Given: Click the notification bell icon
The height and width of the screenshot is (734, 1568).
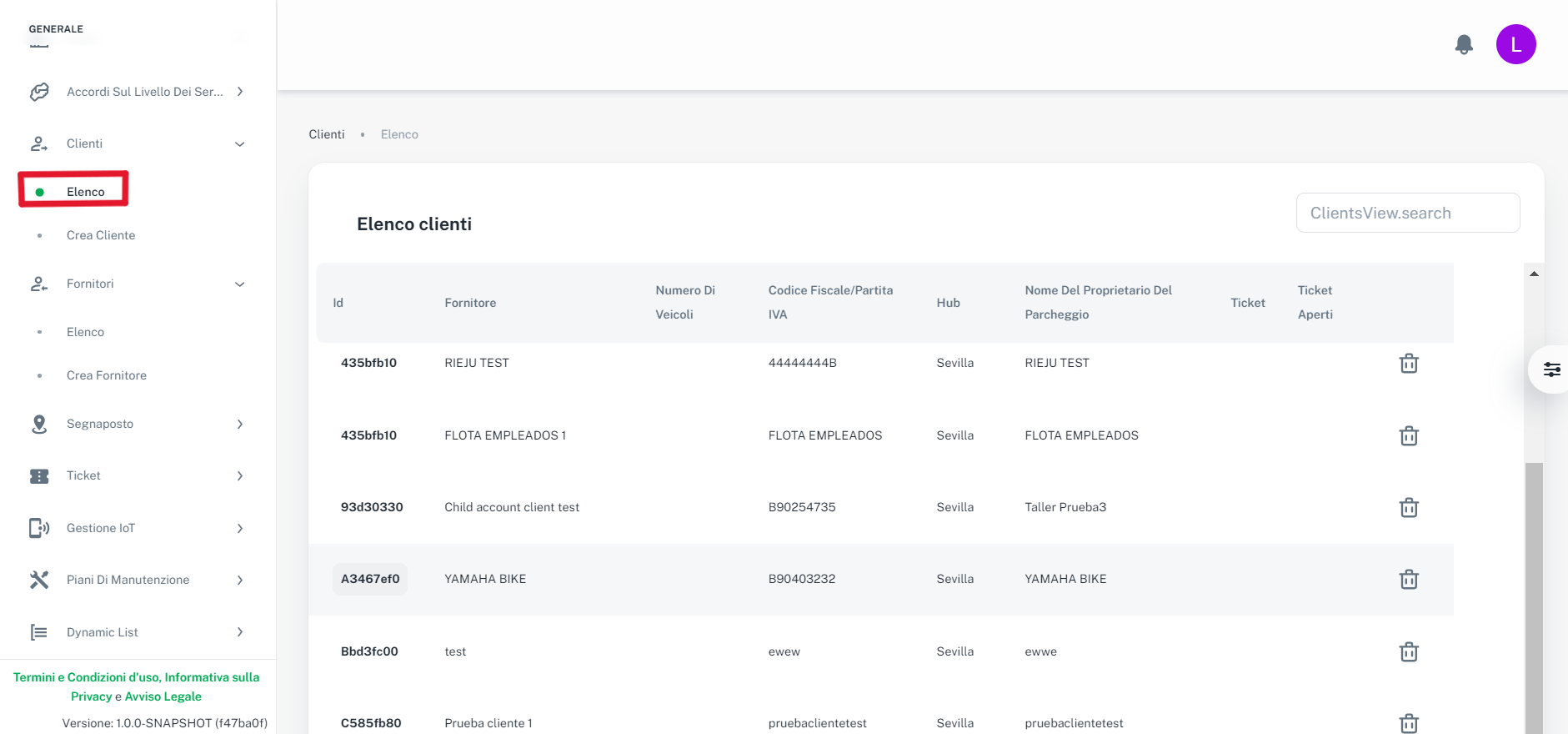Looking at the screenshot, I should [1463, 44].
